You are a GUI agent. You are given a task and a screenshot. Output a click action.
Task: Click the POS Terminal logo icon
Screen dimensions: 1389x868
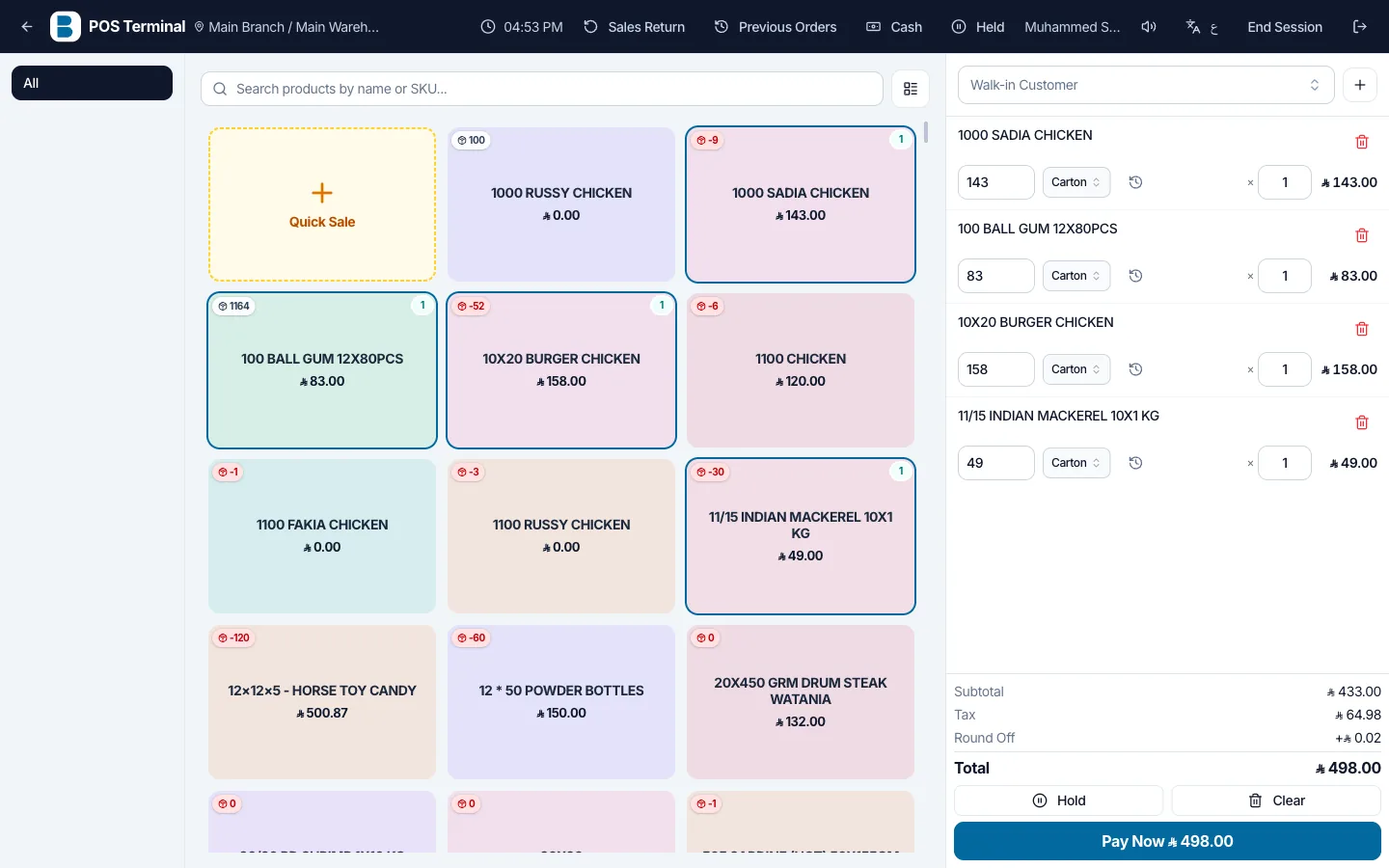pyautogui.click(x=66, y=27)
